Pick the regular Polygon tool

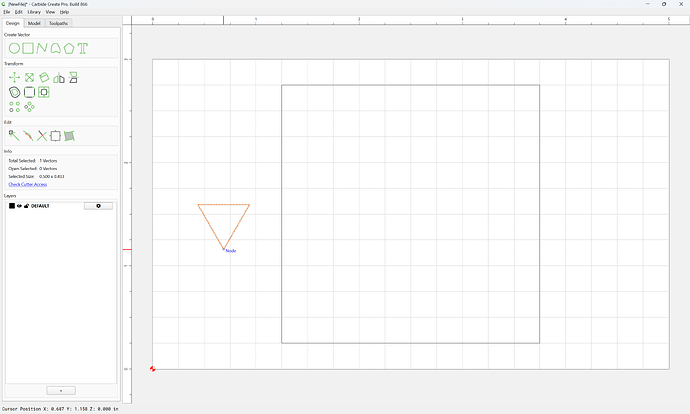pyautogui.click(x=69, y=48)
